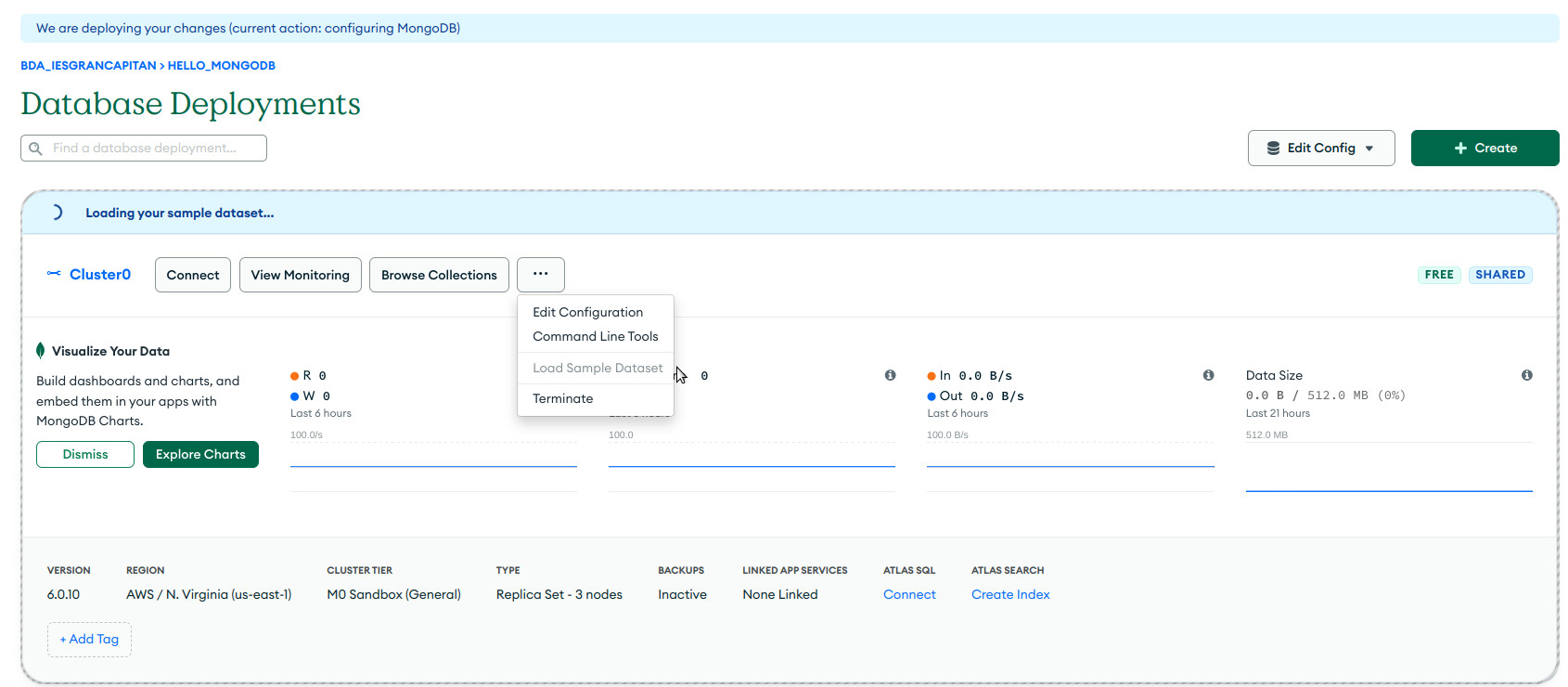Open View Monitoring for Cluster0
Screen dimensions: 1568x687
[x=301, y=275]
